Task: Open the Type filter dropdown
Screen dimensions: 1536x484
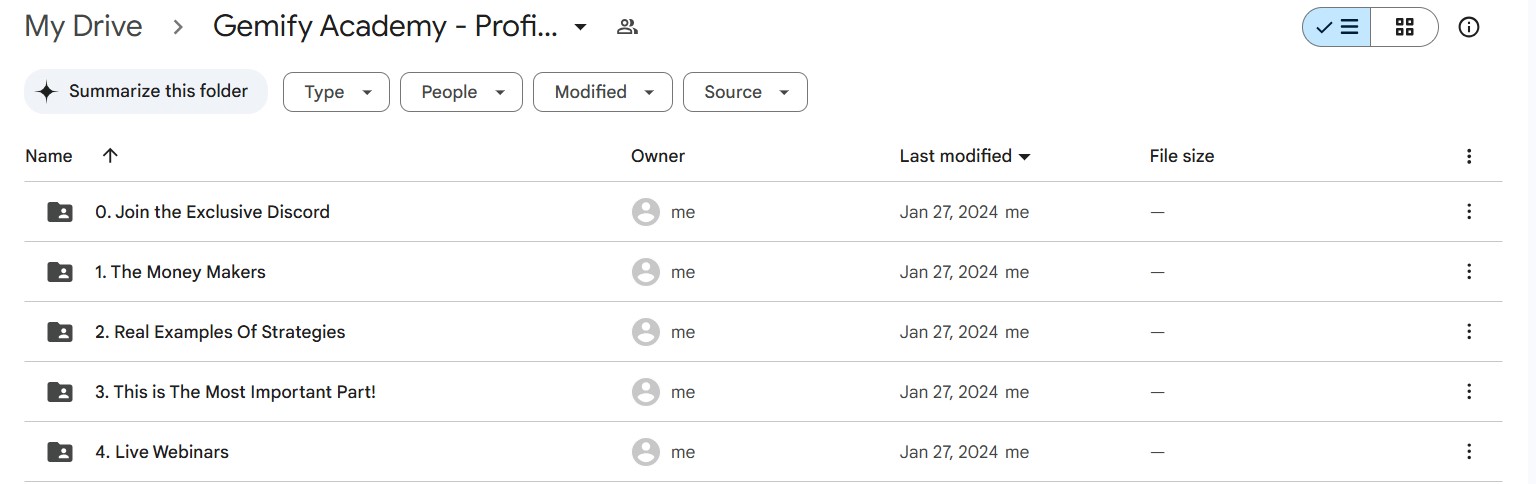Action: (336, 92)
